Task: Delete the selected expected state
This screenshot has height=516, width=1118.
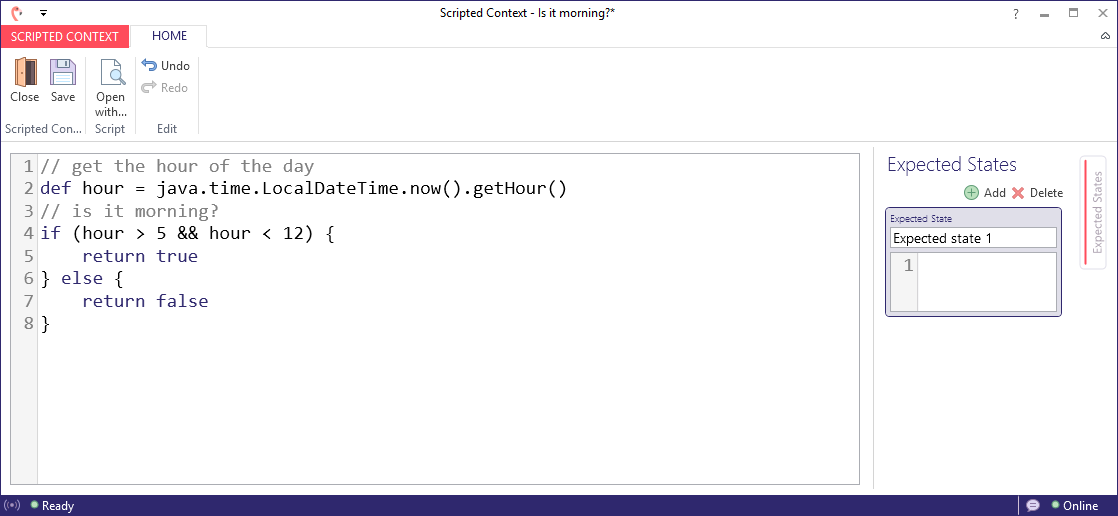Action: click(1036, 193)
